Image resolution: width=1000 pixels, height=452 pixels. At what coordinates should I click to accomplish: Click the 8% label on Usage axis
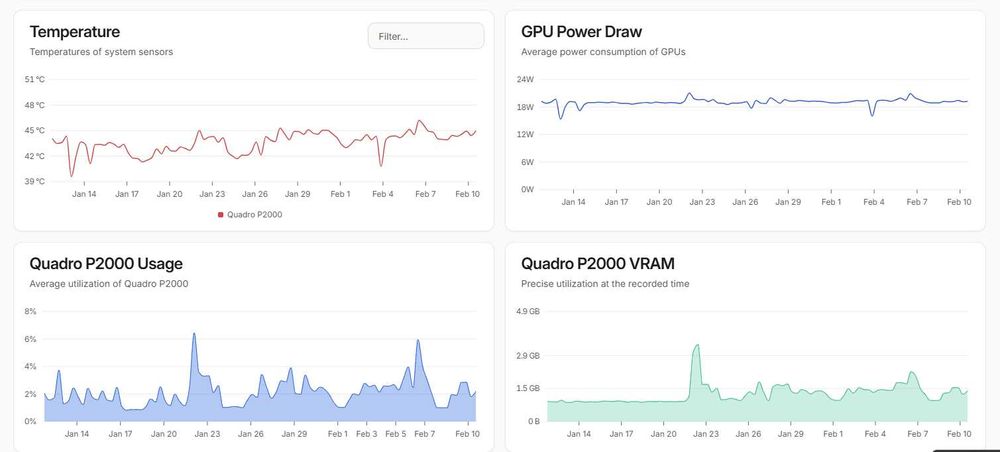[30, 312]
